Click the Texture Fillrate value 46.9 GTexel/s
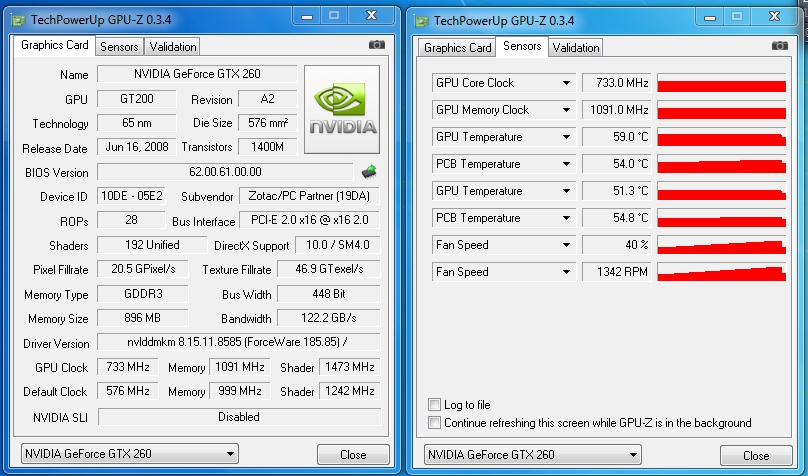Image resolution: width=808 pixels, height=476 pixels. pos(329,269)
